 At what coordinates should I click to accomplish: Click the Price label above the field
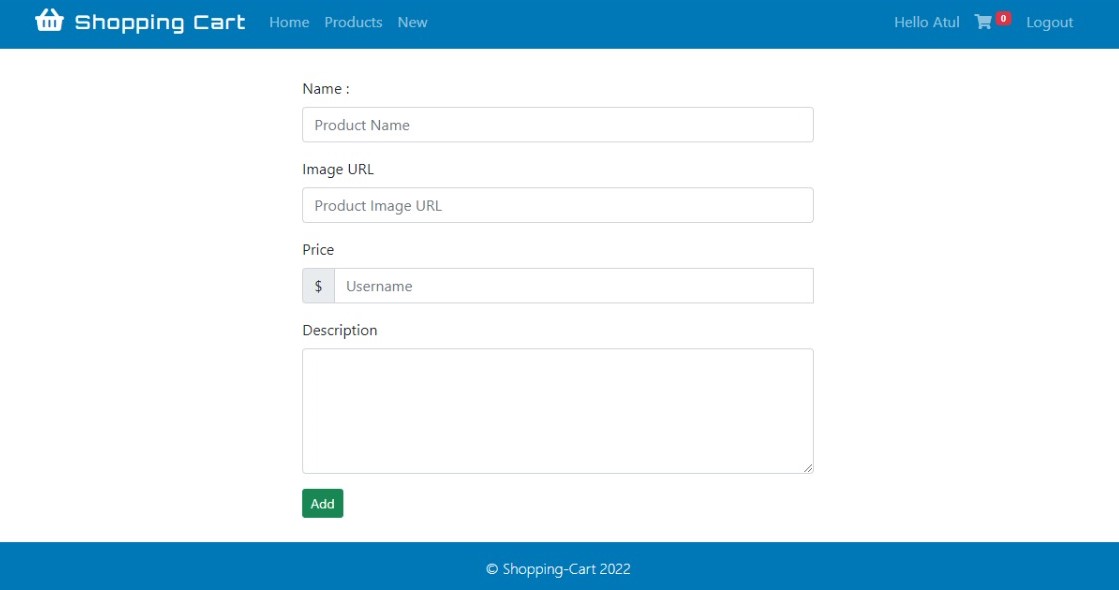[x=319, y=250]
